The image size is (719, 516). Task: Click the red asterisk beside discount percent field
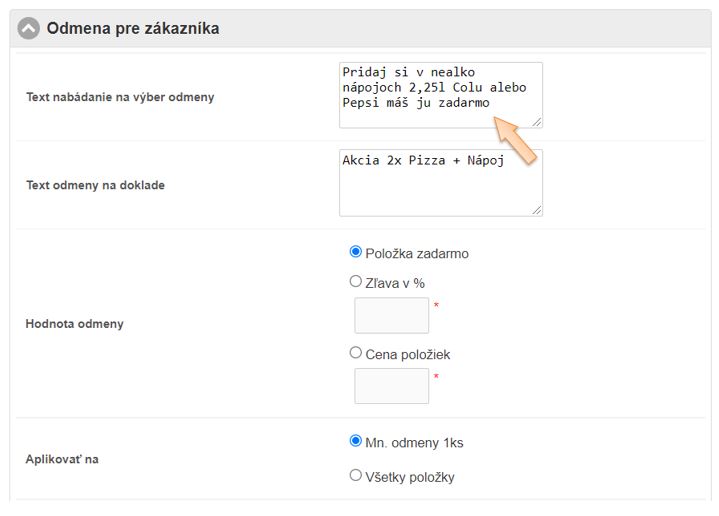tap(436, 306)
